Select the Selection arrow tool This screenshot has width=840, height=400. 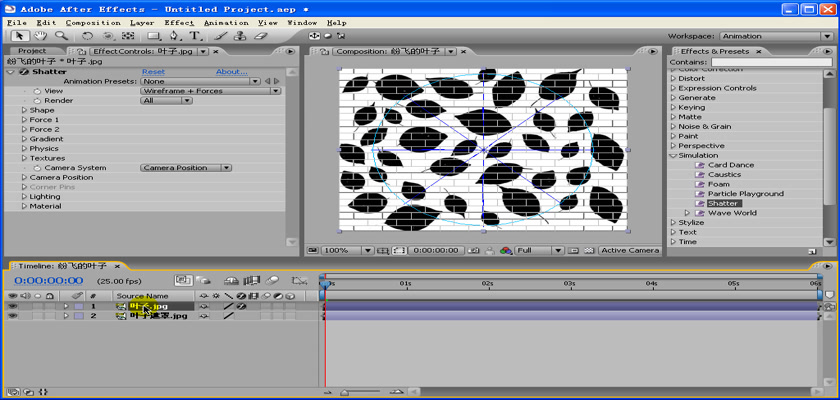point(20,36)
